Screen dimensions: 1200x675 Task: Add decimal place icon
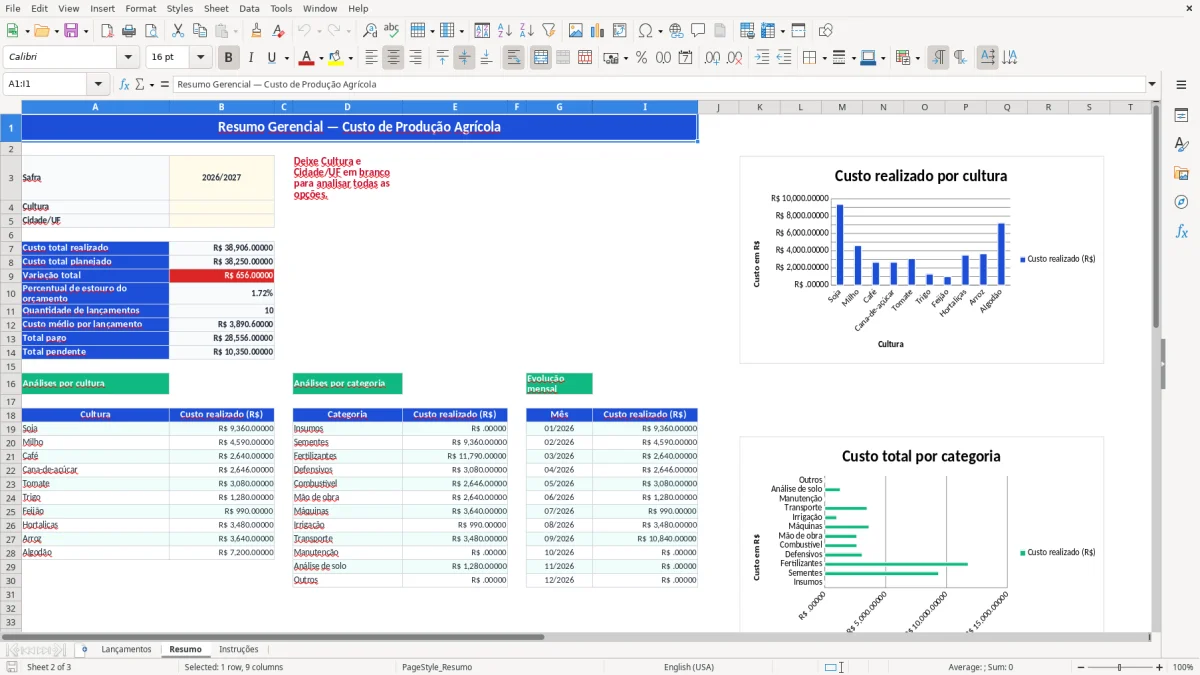712,58
